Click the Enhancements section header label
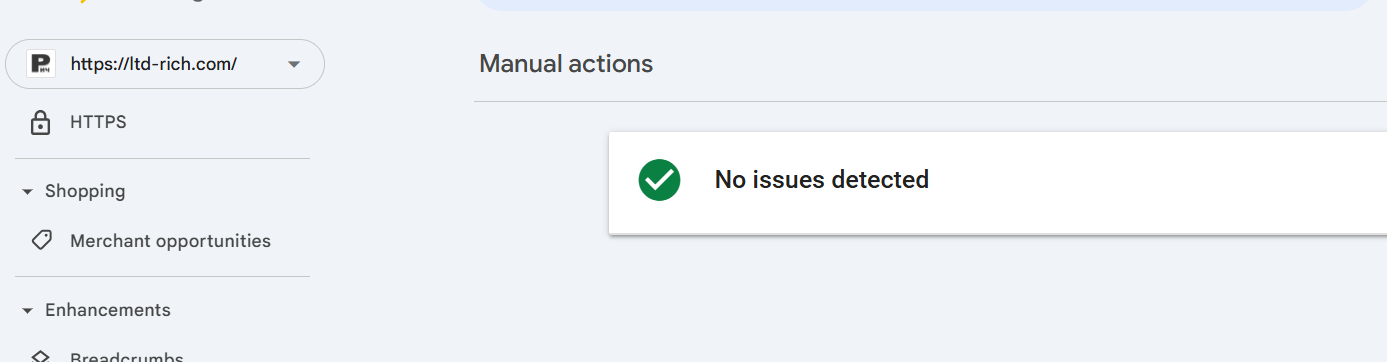1387x362 pixels. click(108, 310)
